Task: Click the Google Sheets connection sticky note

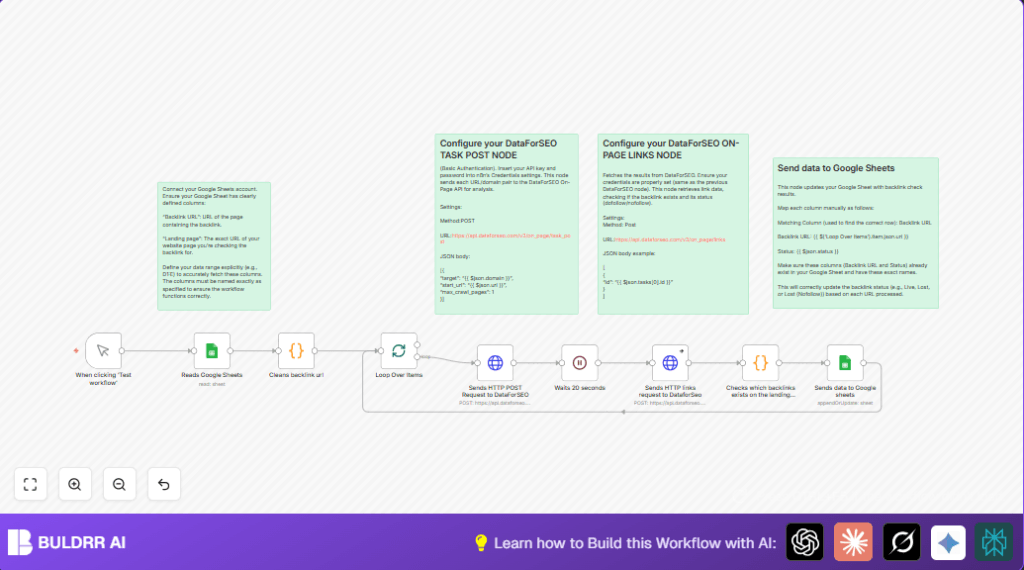Action: click(x=214, y=246)
